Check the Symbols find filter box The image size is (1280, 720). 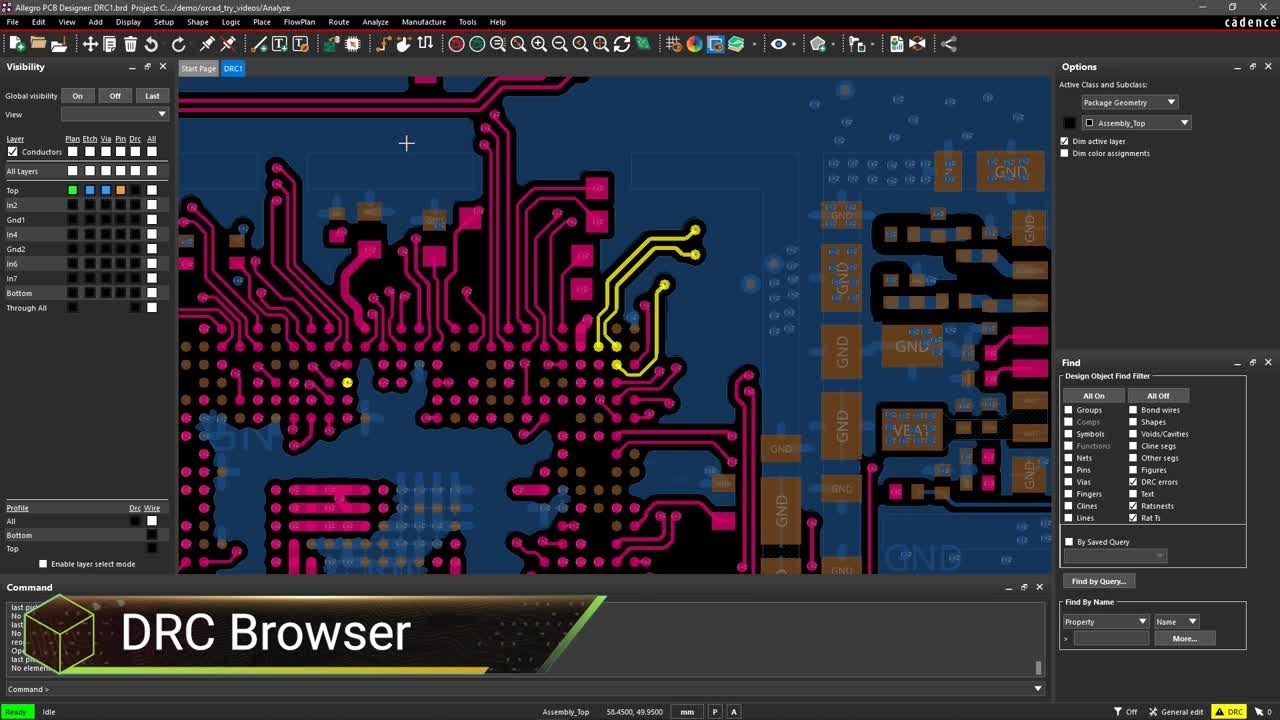[x=1069, y=434]
